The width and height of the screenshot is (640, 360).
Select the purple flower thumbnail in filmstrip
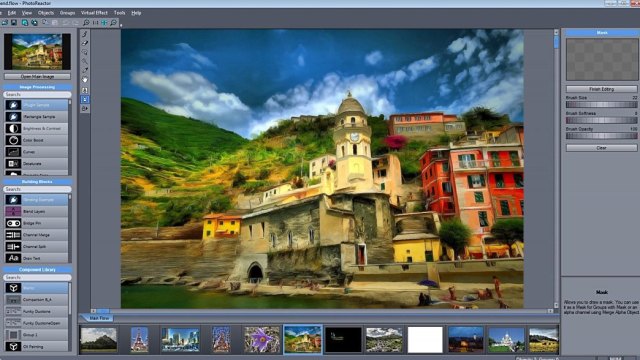262,340
